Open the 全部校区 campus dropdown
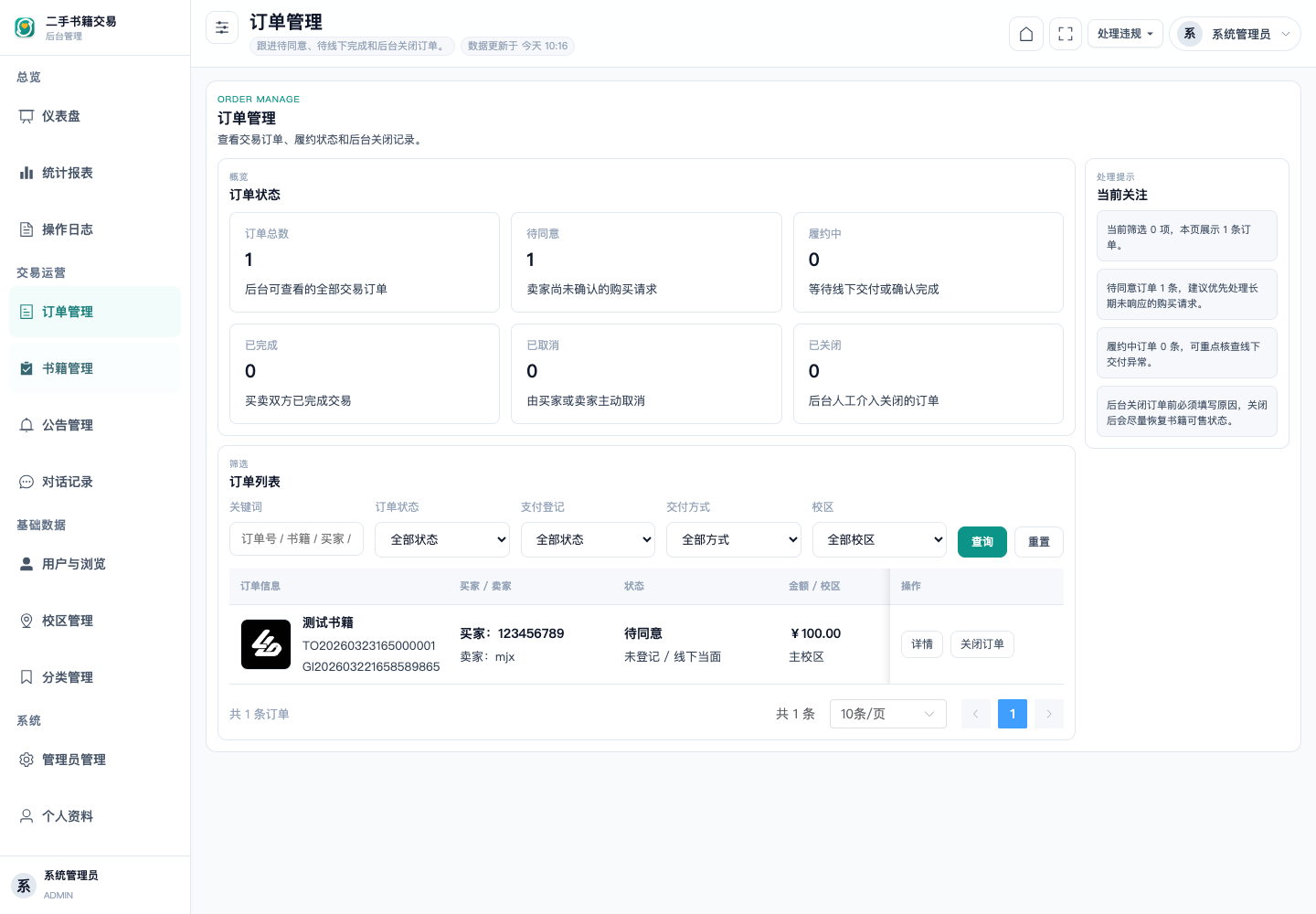The width and height of the screenshot is (1316, 914). pos(879,539)
